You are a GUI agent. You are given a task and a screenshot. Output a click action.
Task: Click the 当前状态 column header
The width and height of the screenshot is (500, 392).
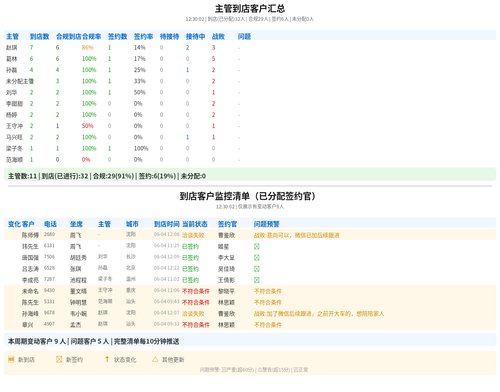point(195,224)
